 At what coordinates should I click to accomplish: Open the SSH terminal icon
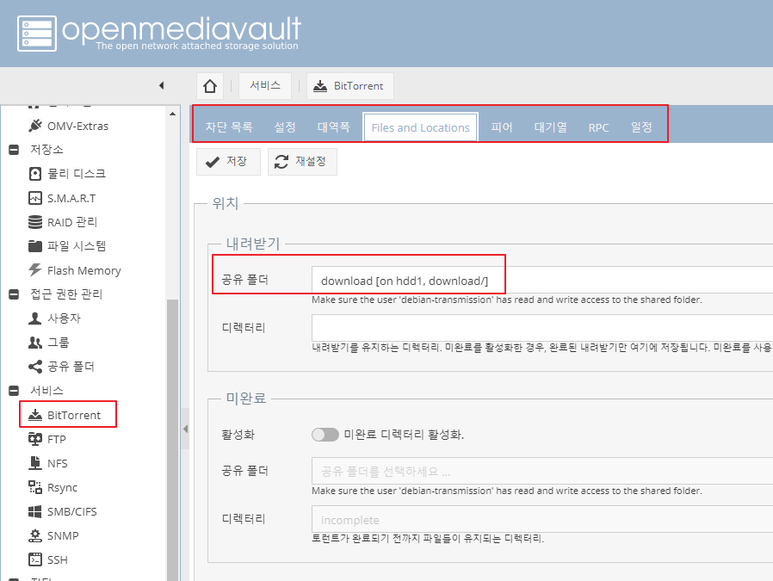(35, 560)
